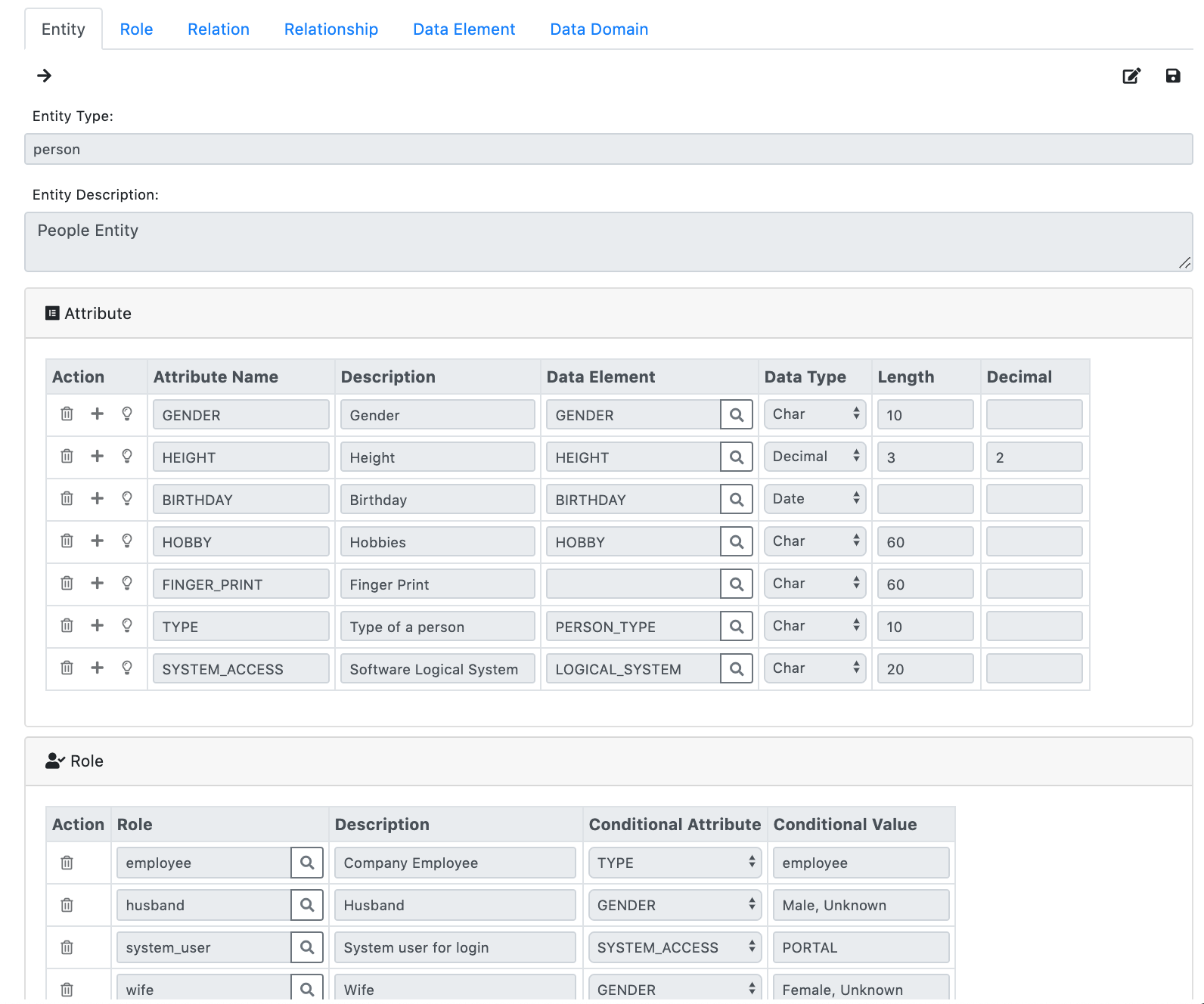Image resolution: width=1204 pixels, height=1004 pixels.
Task: Go to the Data Domain tab
Action: 598,29
